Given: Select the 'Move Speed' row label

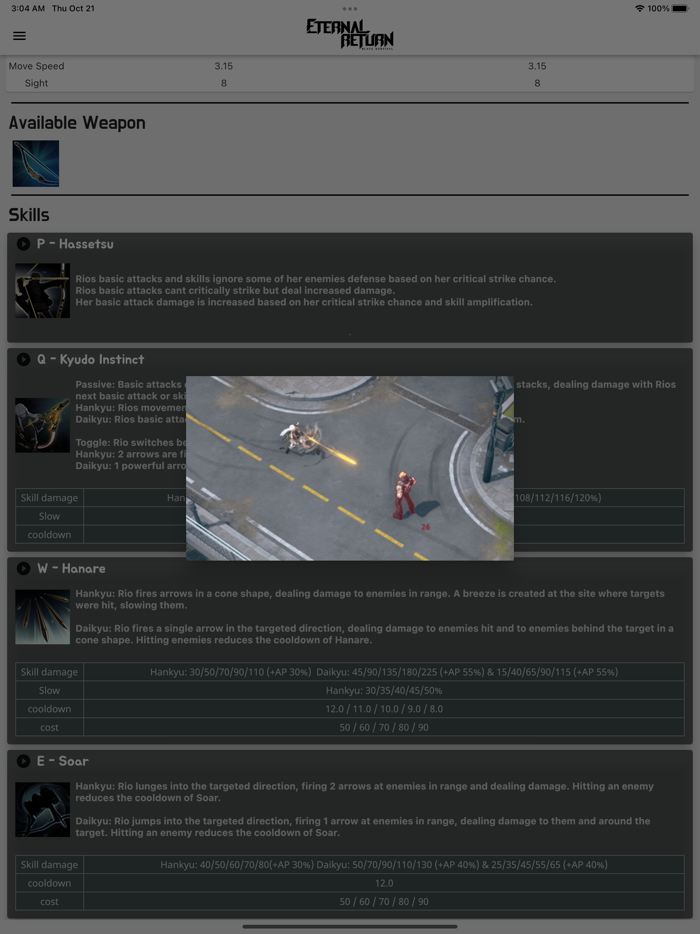Looking at the screenshot, I should (x=36, y=66).
